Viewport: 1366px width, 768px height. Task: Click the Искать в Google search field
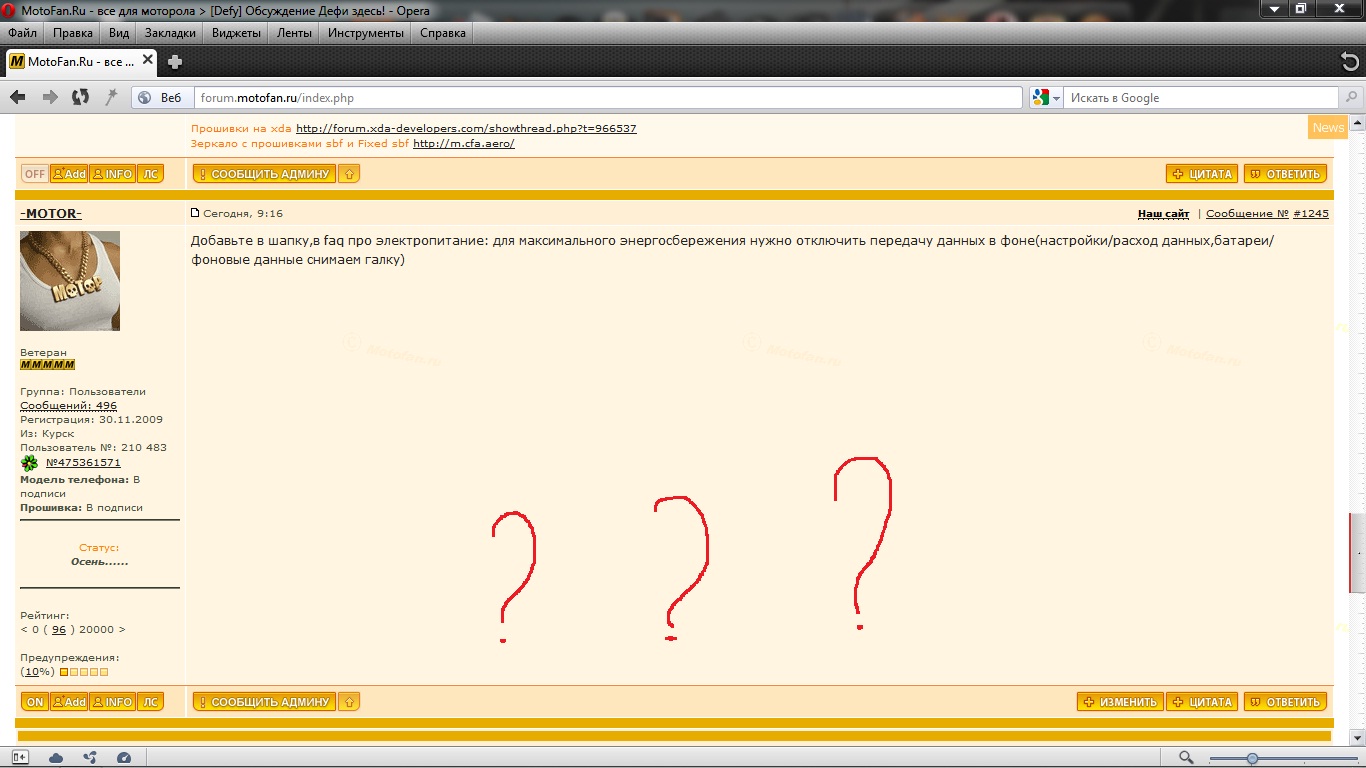[x=1200, y=97]
